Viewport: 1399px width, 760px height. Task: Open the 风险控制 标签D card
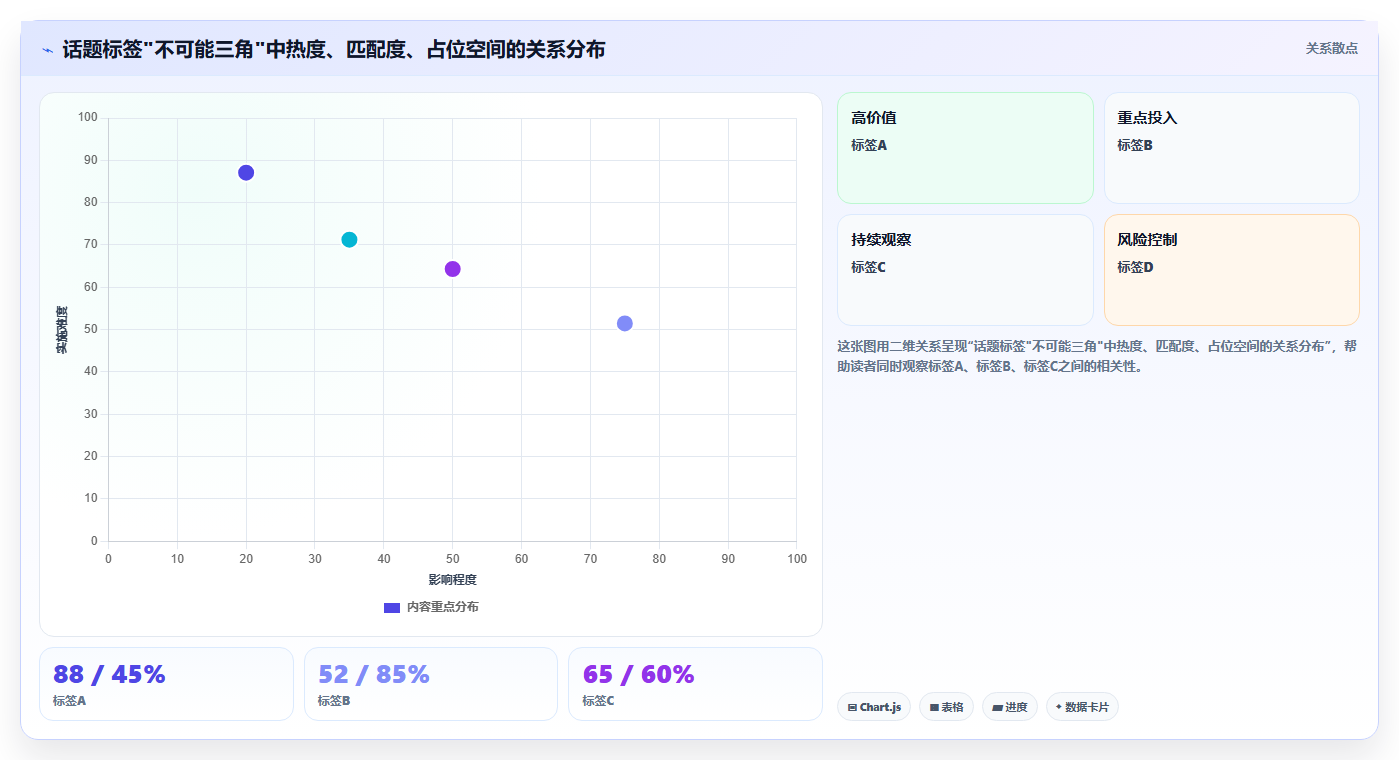pos(1231,270)
